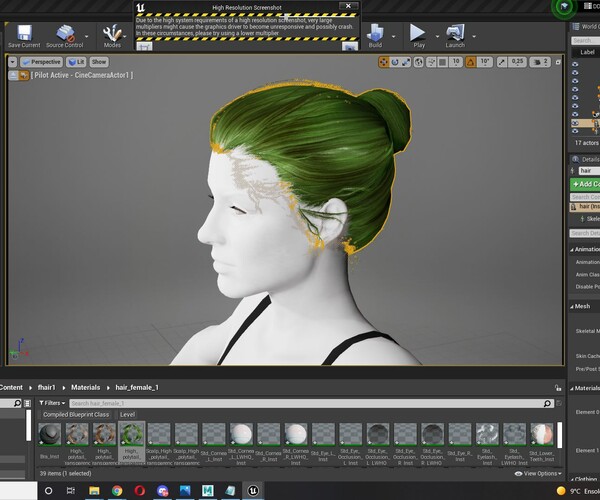Open scale snap 0.25 dropdown
The width and height of the screenshot is (600, 500).
517,62
